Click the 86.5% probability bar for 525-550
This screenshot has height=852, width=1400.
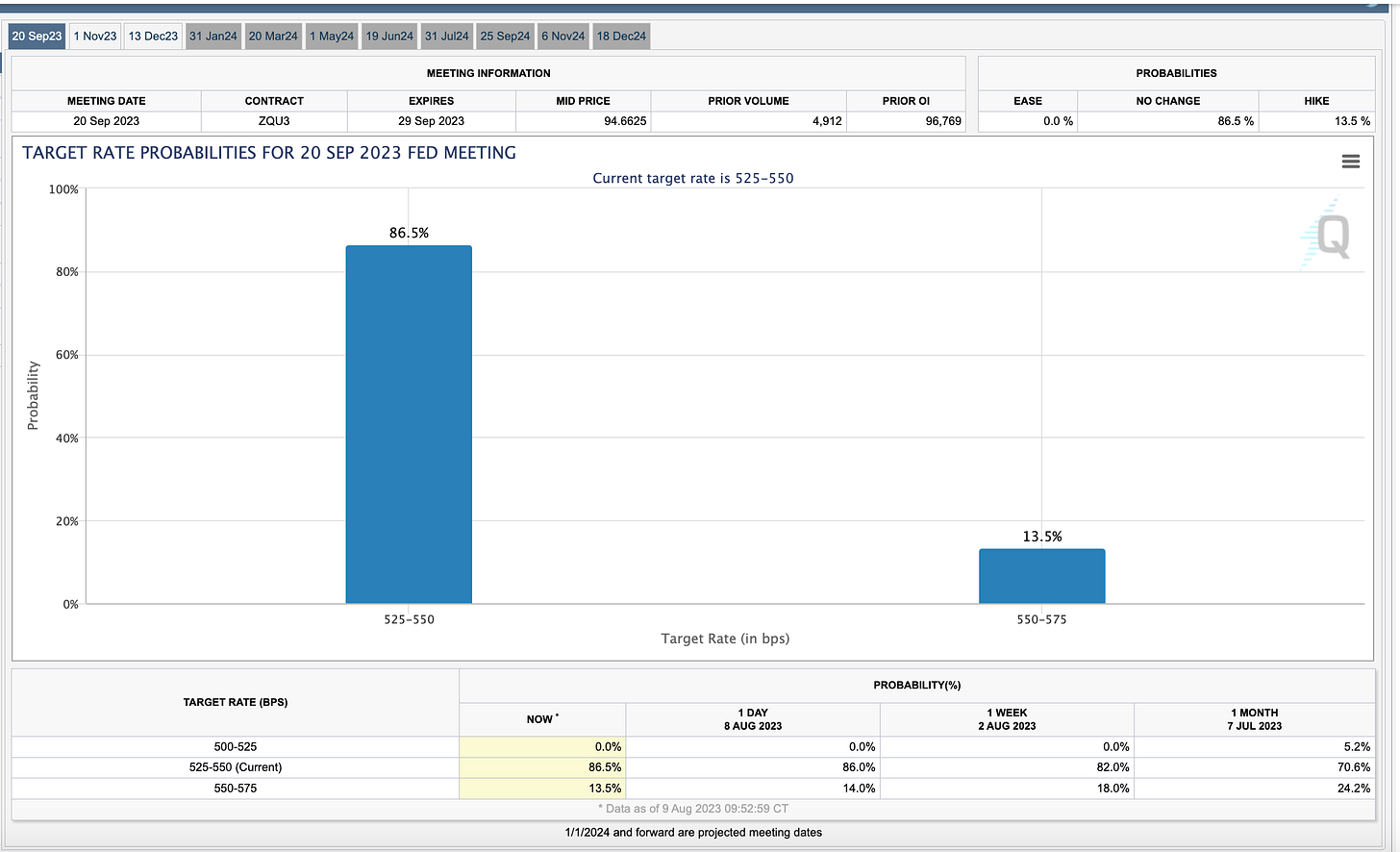409,423
